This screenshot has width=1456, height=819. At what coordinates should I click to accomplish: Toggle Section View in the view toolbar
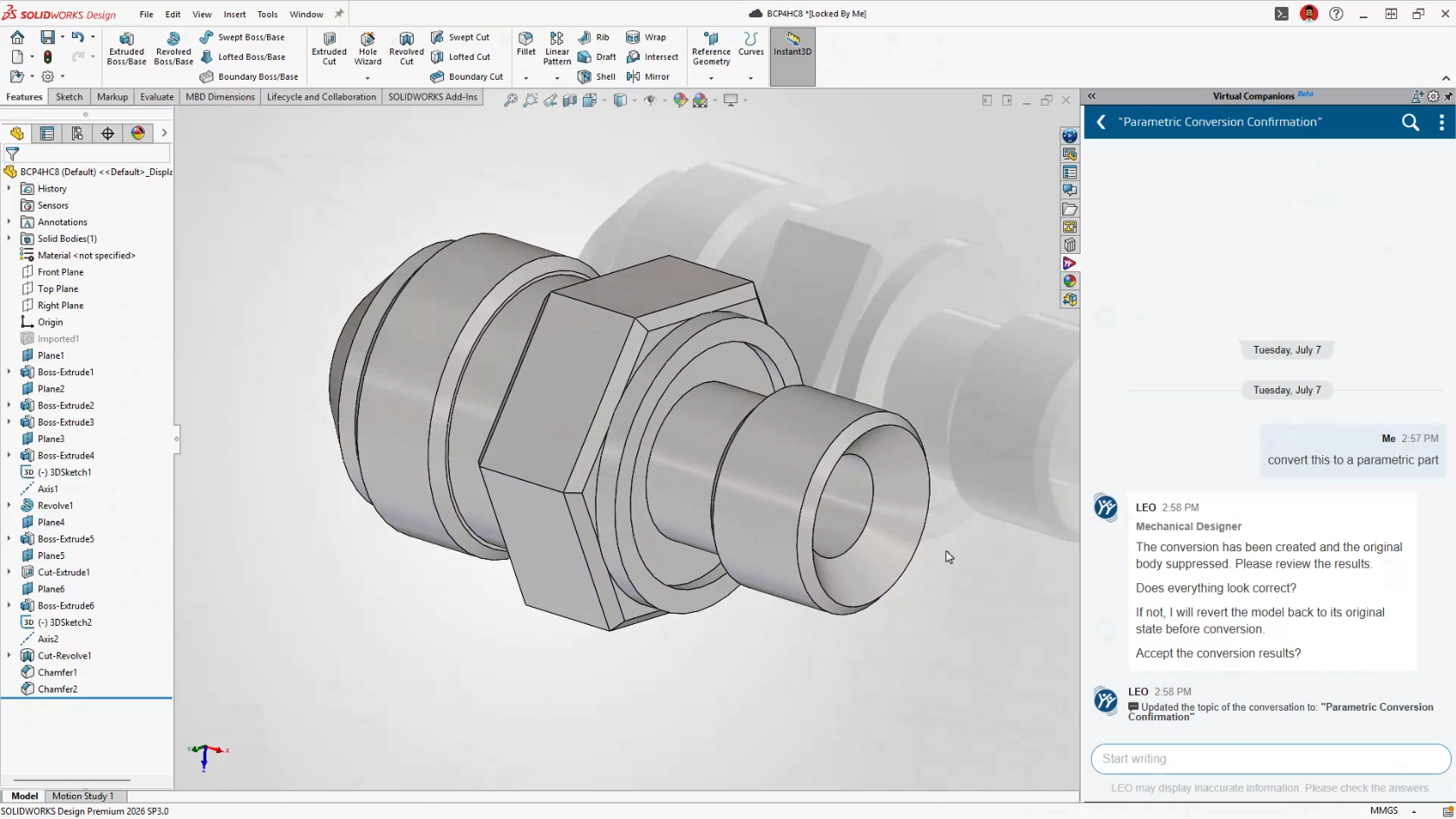(570, 101)
